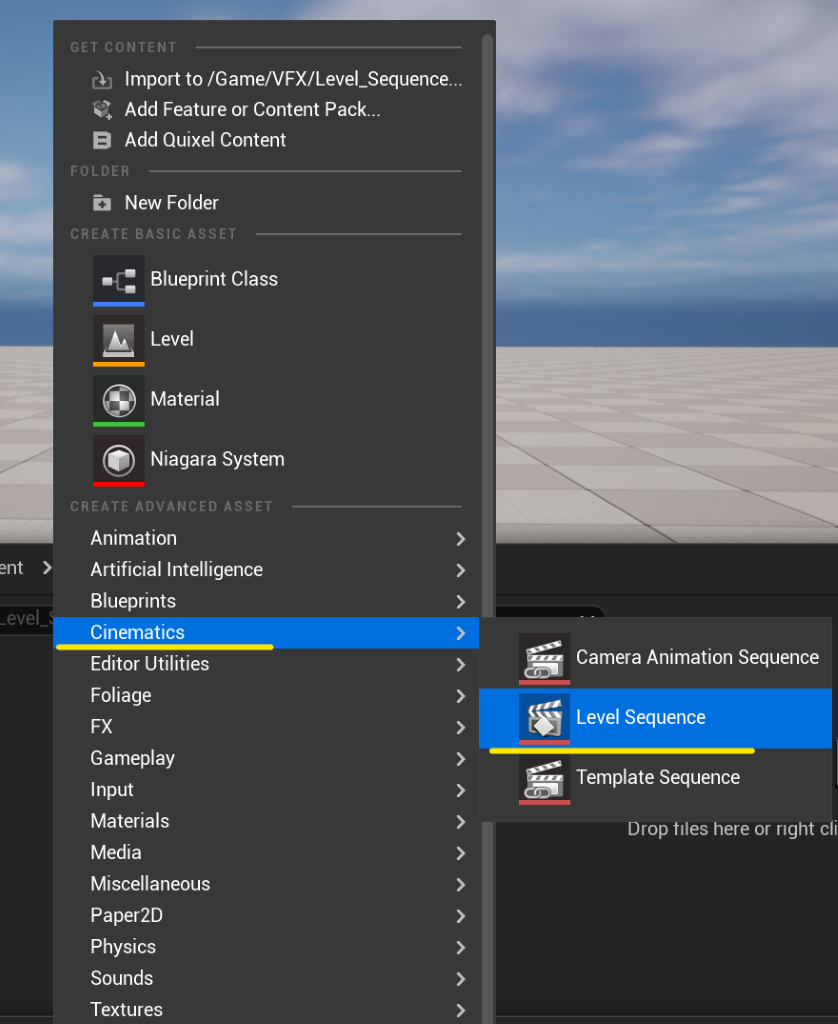
Task: Expand the Cinematics submenu arrow
Action: point(460,633)
